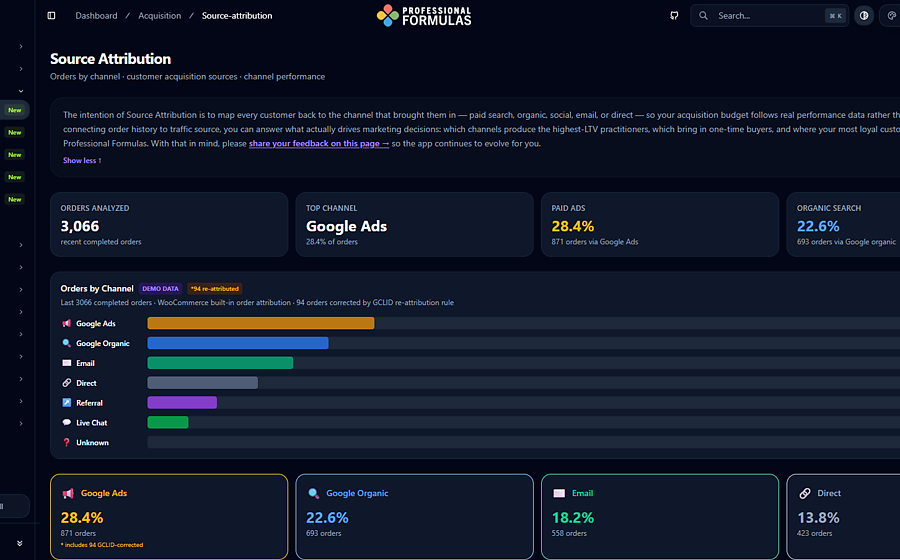Click the empty Unknown bar track
Image resolution: width=900 pixels, height=560 pixels.
point(523,442)
